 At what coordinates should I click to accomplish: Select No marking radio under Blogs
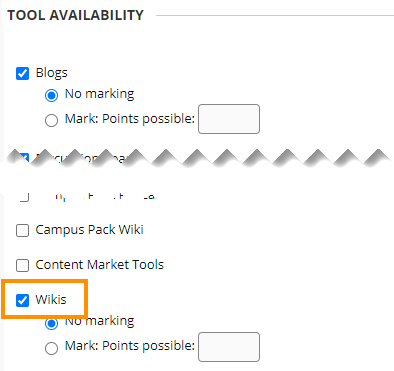click(51, 95)
